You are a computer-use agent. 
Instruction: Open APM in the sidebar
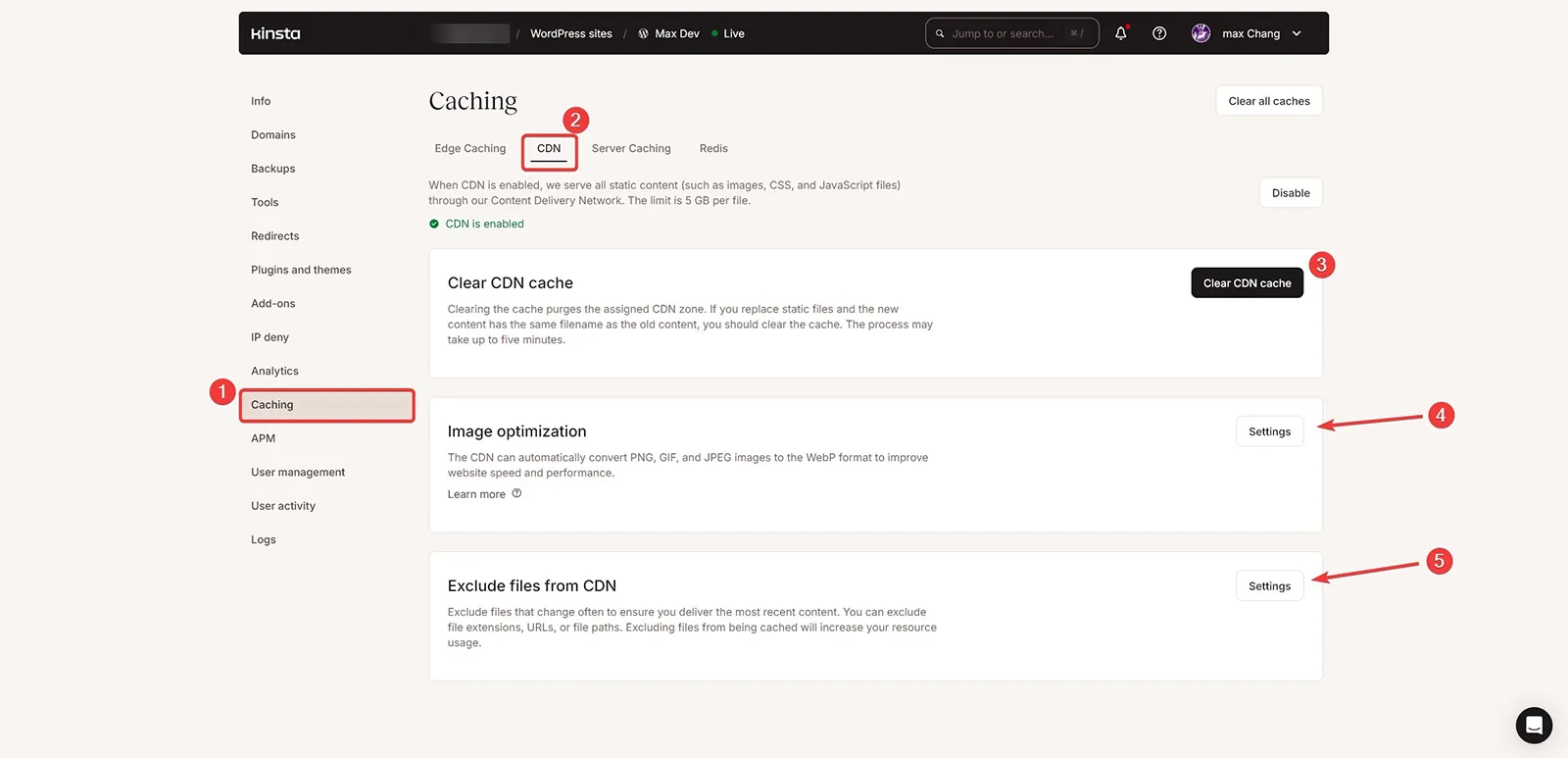click(264, 438)
